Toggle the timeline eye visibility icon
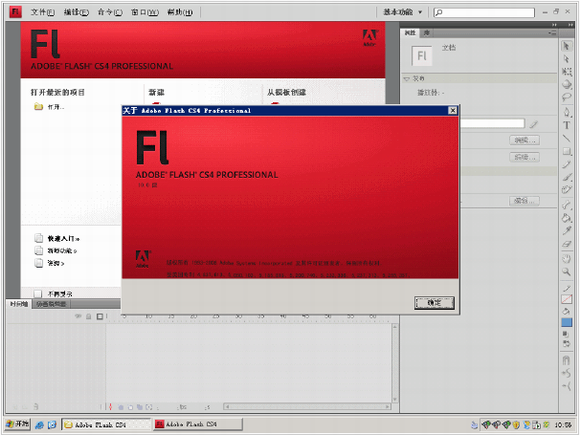 [x=78, y=316]
